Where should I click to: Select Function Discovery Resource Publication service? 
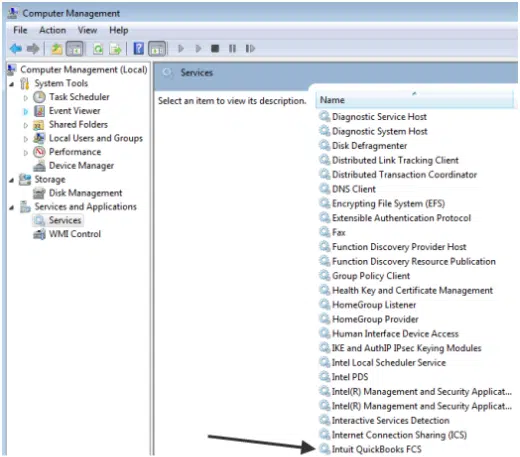click(414, 261)
